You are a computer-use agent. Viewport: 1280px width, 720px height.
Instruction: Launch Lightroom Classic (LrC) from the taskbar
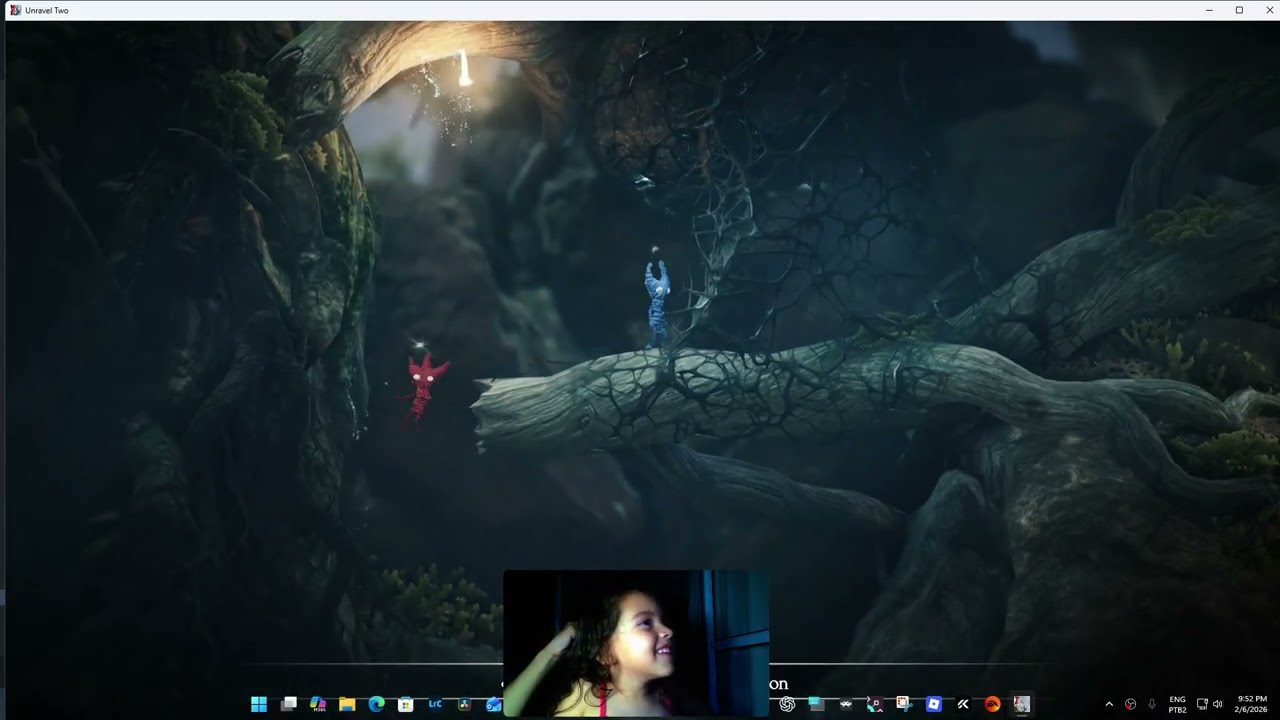point(435,704)
